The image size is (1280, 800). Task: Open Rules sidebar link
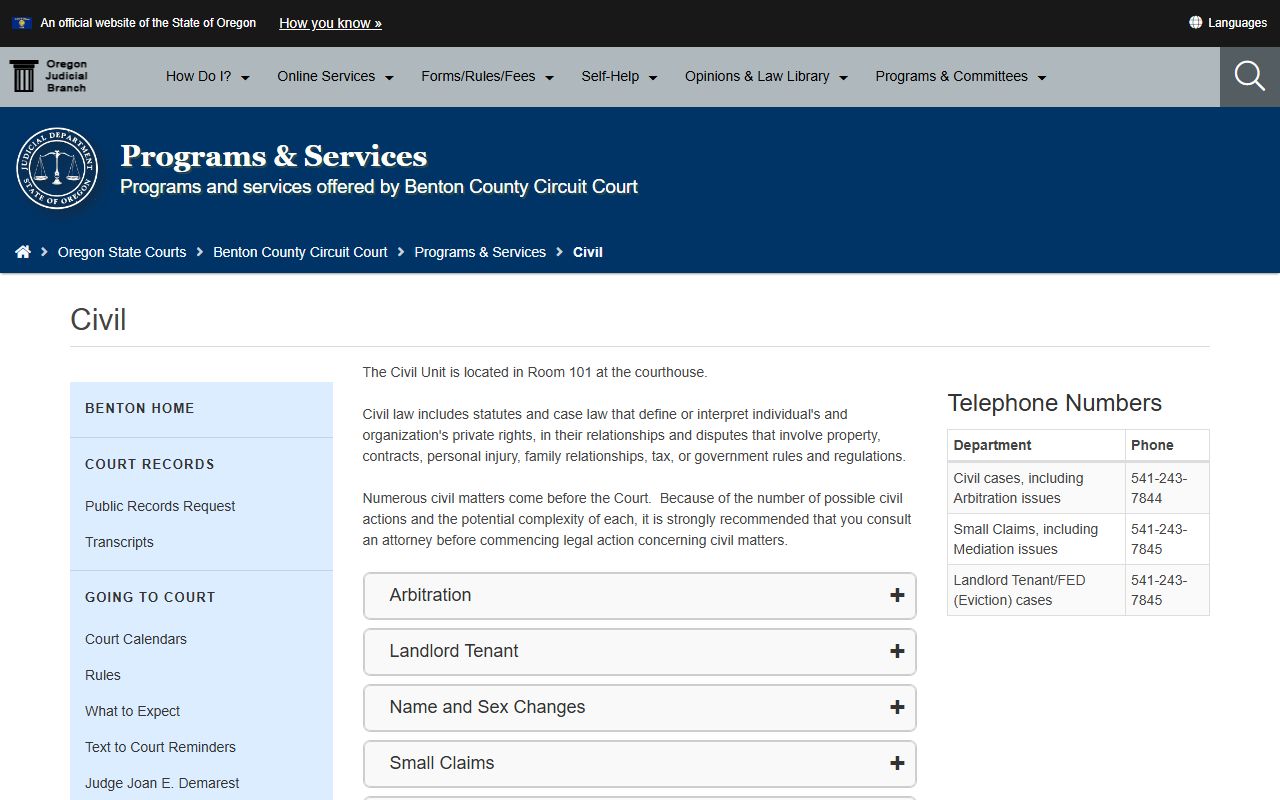103,675
